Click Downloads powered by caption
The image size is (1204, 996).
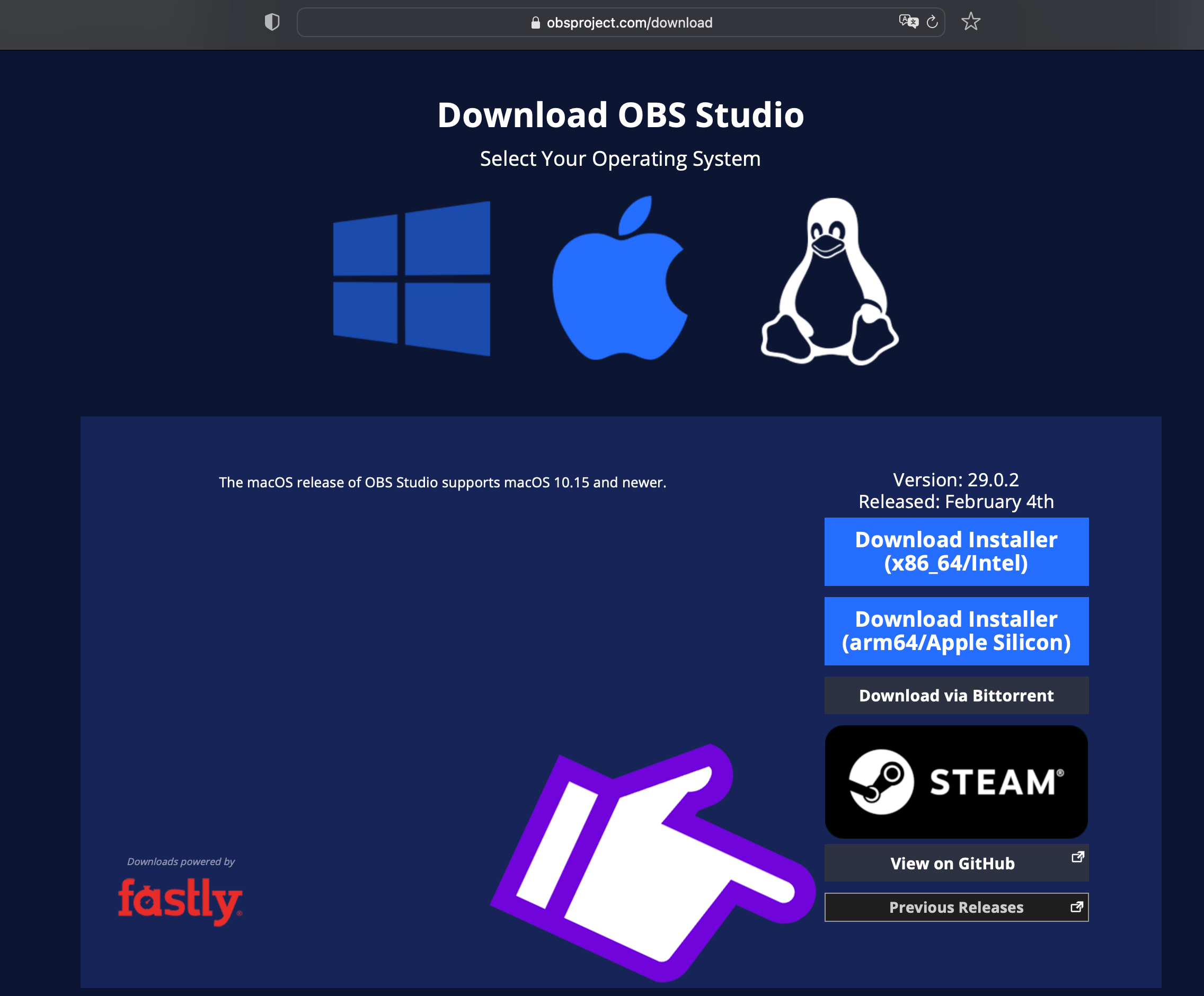pos(181,861)
